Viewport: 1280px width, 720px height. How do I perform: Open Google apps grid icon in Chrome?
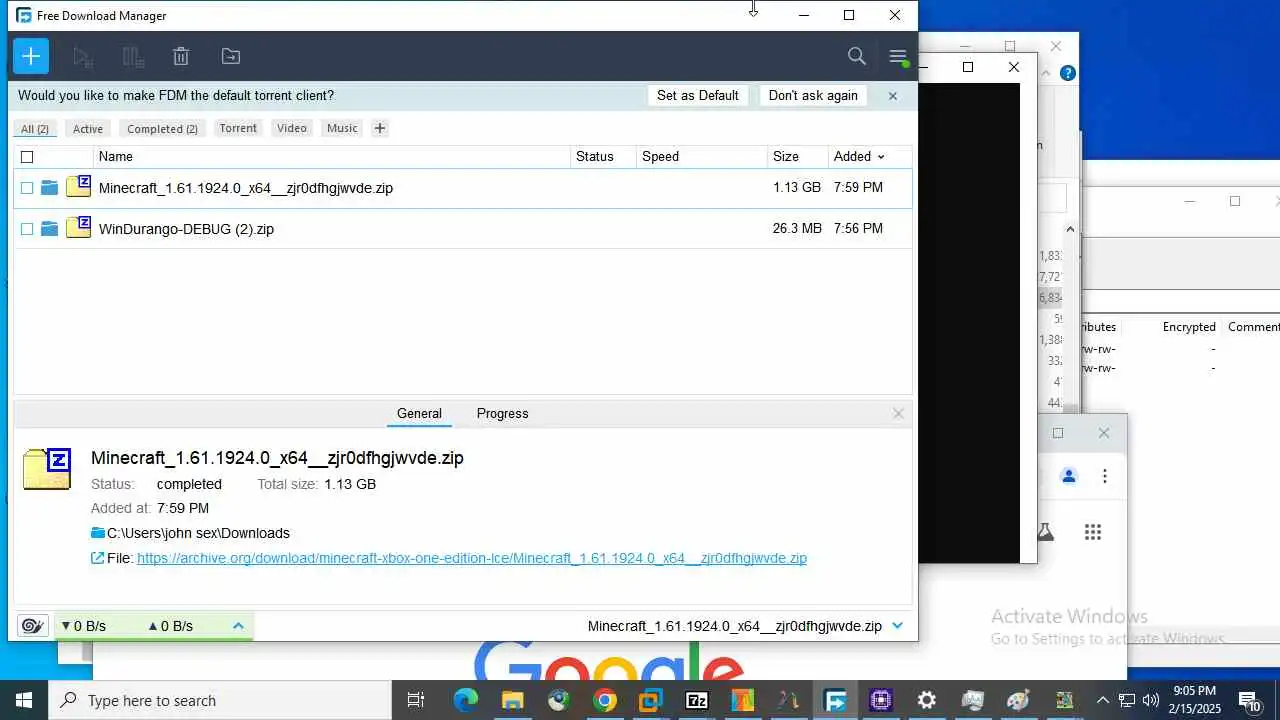1093,532
